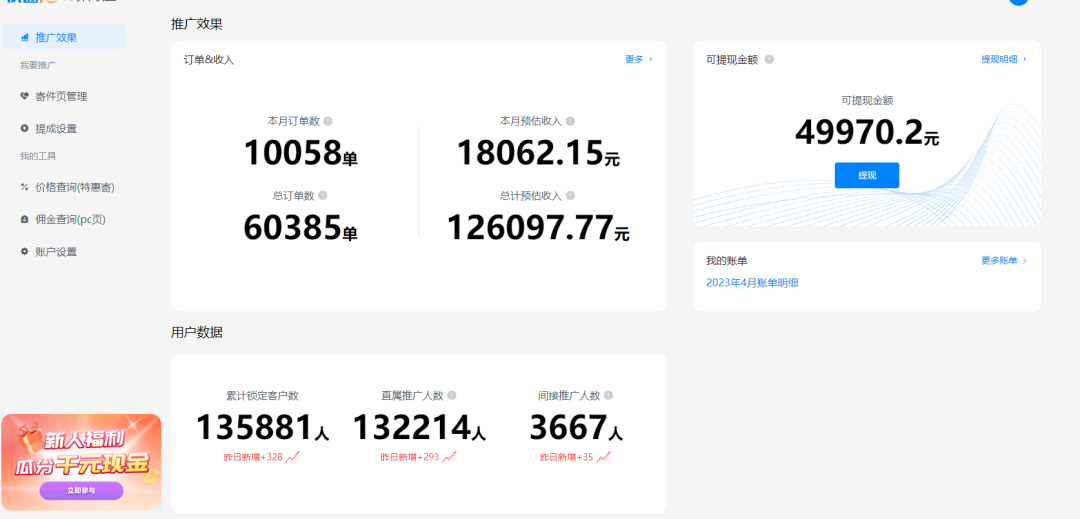Click the circle icon beside 提成设置
The height and width of the screenshot is (519, 1080).
pyautogui.click(x=25, y=129)
